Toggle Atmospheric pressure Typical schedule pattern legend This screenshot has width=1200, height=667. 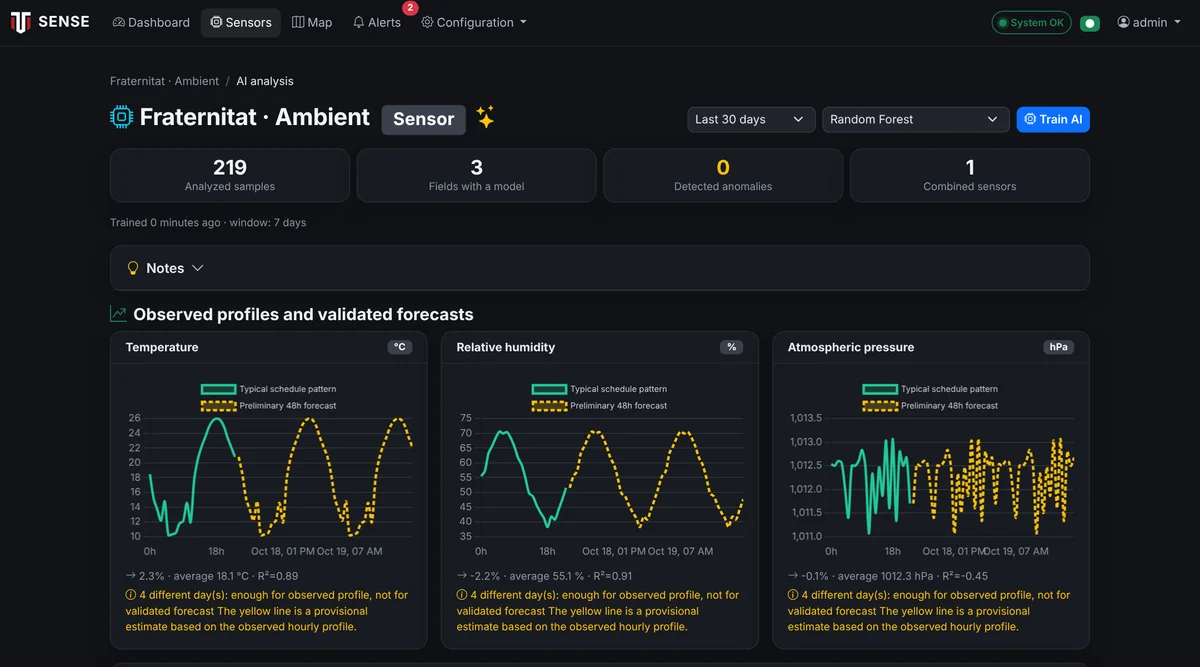930,389
